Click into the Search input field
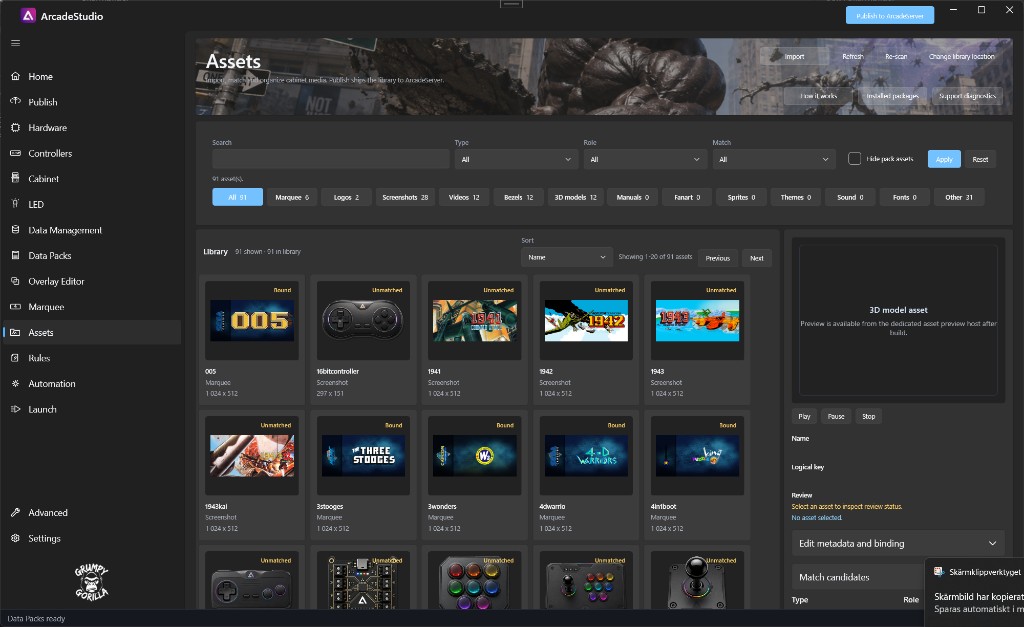 [330, 159]
